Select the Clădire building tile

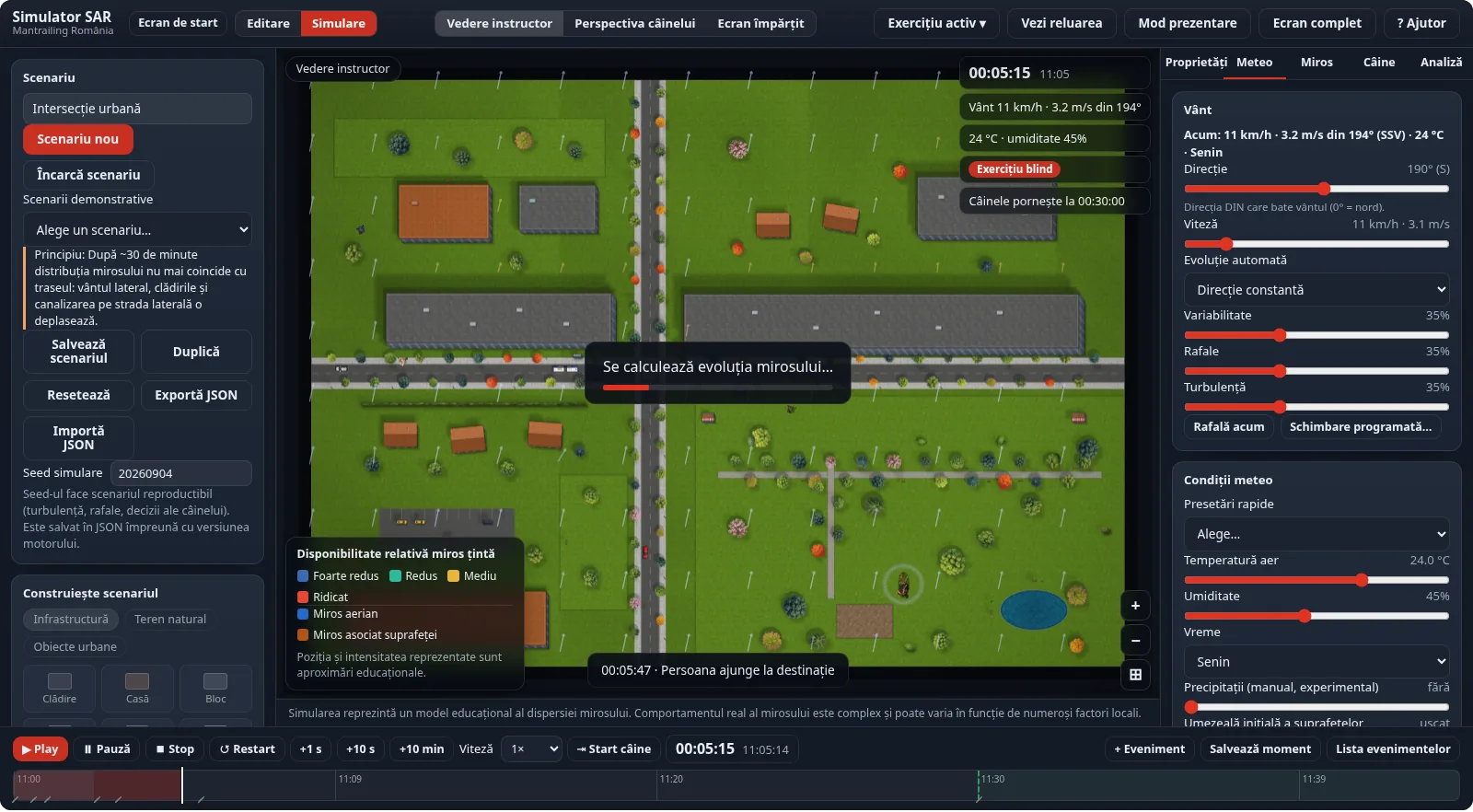pyautogui.click(x=60, y=688)
